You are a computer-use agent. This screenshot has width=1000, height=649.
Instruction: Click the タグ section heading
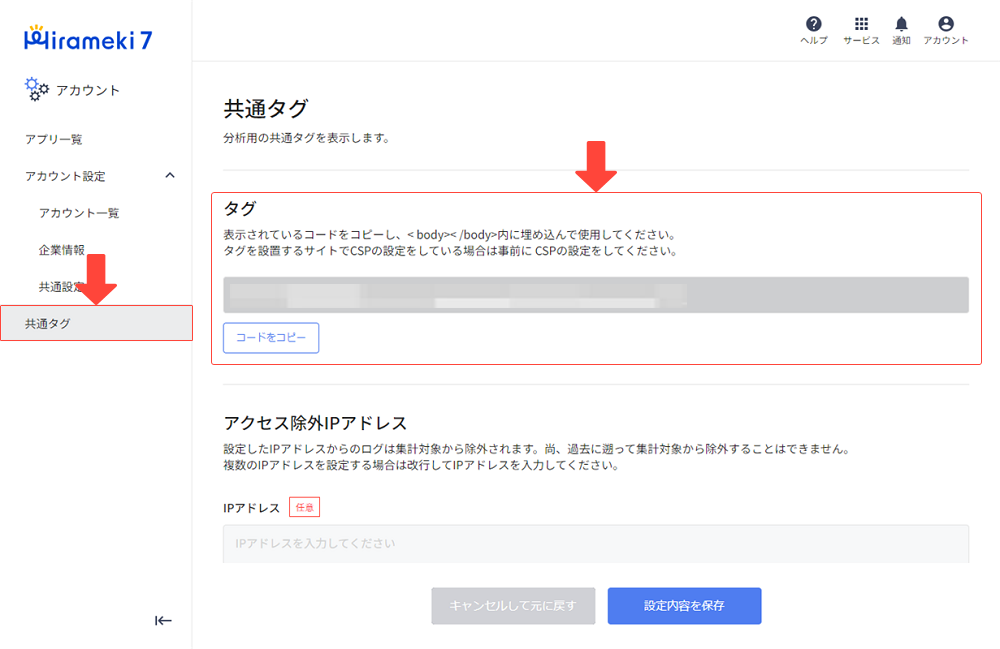[240, 208]
